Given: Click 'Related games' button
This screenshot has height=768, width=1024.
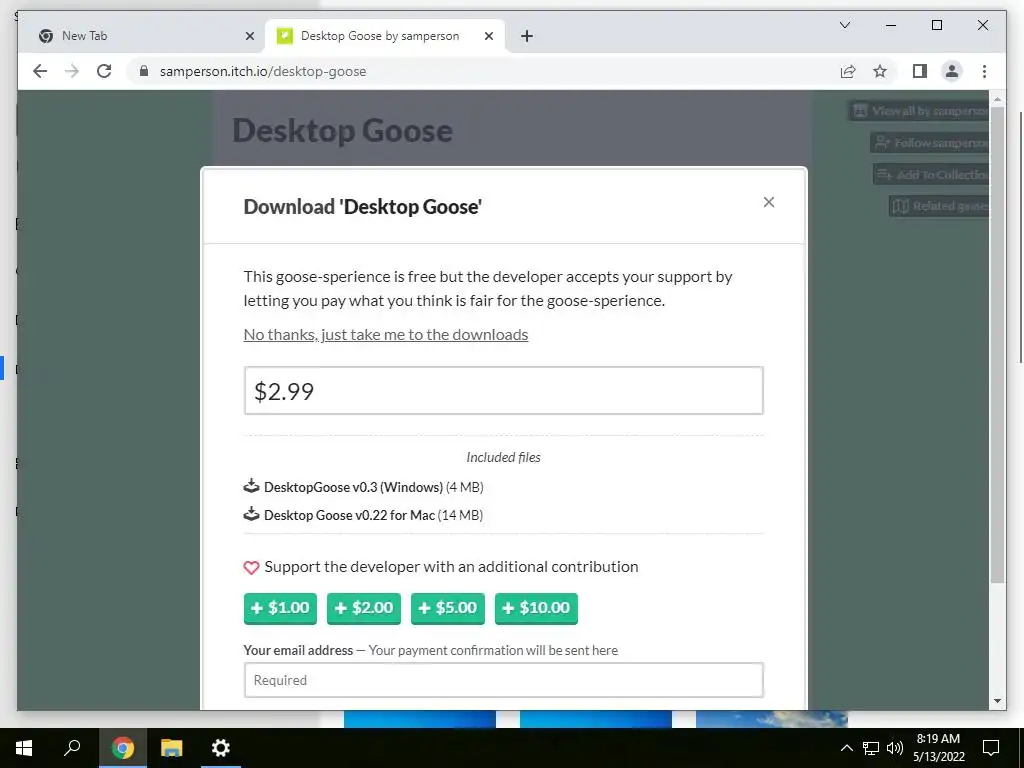Looking at the screenshot, I should point(939,206).
